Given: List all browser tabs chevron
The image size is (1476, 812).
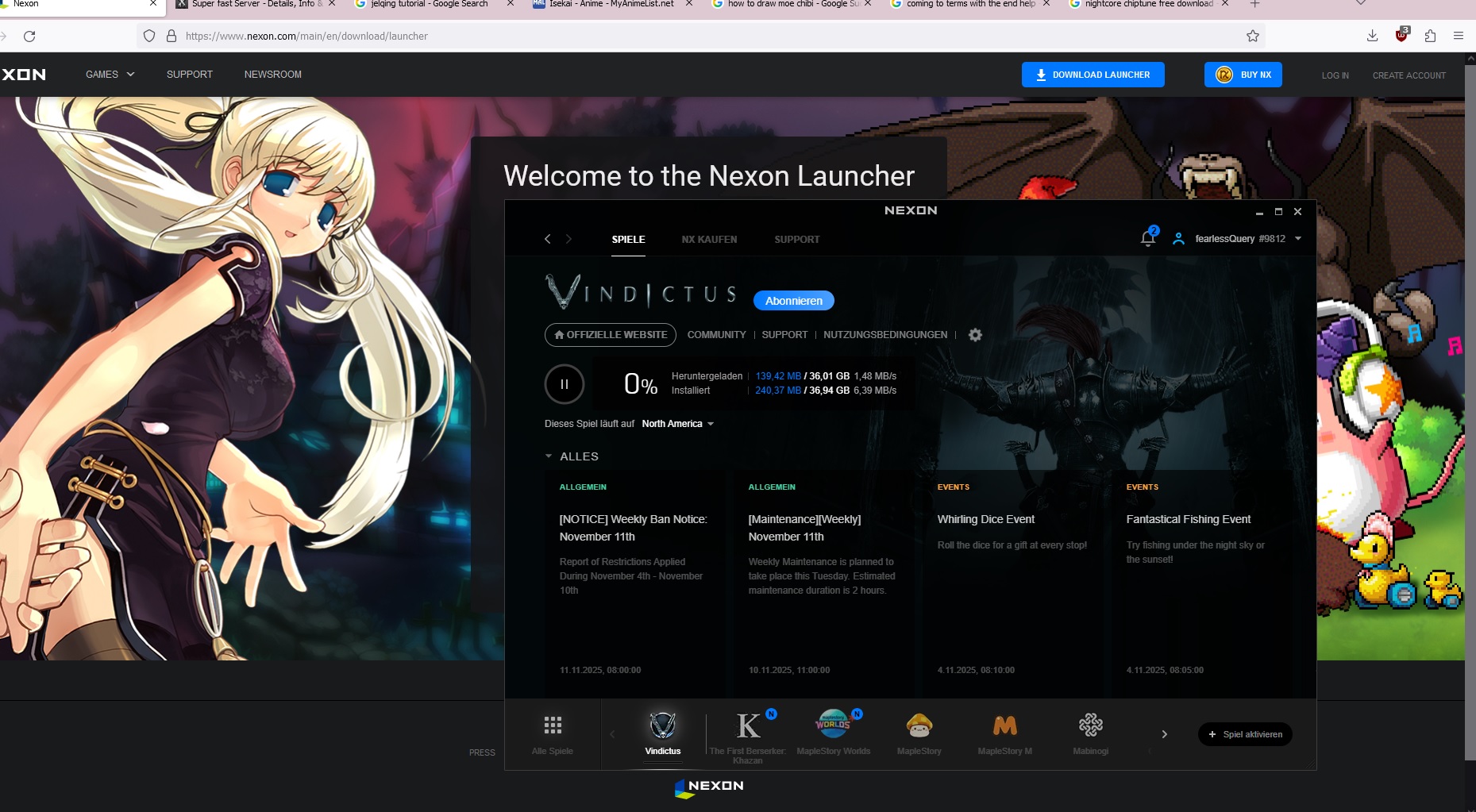Looking at the screenshot, I should tap(1360, 4).
